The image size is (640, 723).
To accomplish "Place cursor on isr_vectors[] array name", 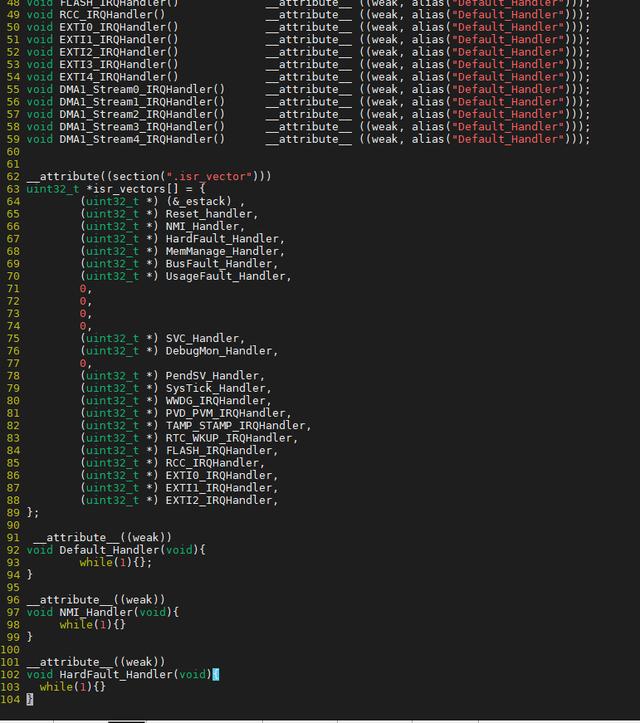I will point(136,189).
